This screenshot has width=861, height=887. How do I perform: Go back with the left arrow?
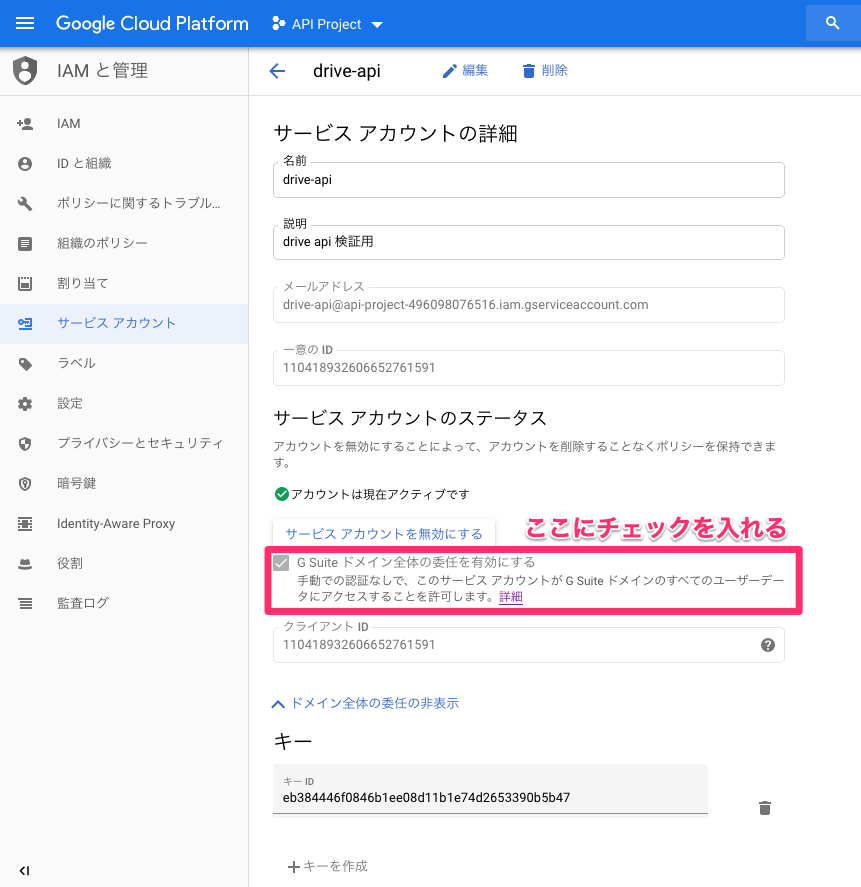(277, 71)
